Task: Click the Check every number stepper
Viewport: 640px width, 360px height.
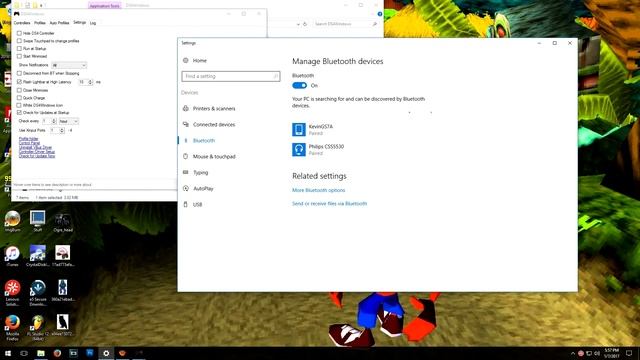Action: pyautogui.click(x=54, y=121)
